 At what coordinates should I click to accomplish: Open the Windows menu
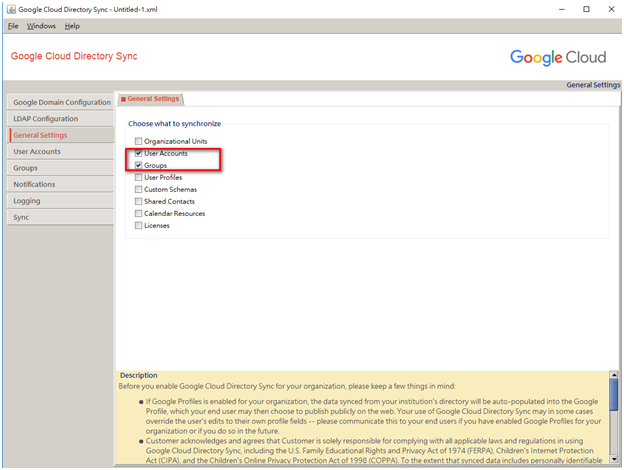tap(41, 25)
